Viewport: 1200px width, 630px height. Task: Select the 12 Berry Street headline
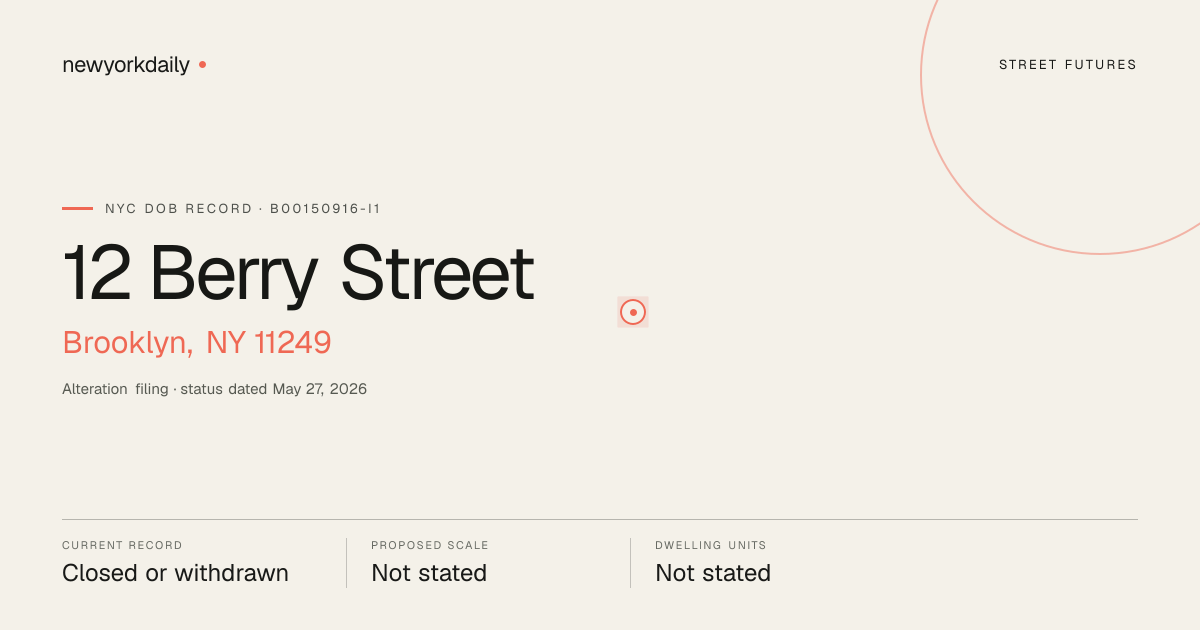pos(298,273)
